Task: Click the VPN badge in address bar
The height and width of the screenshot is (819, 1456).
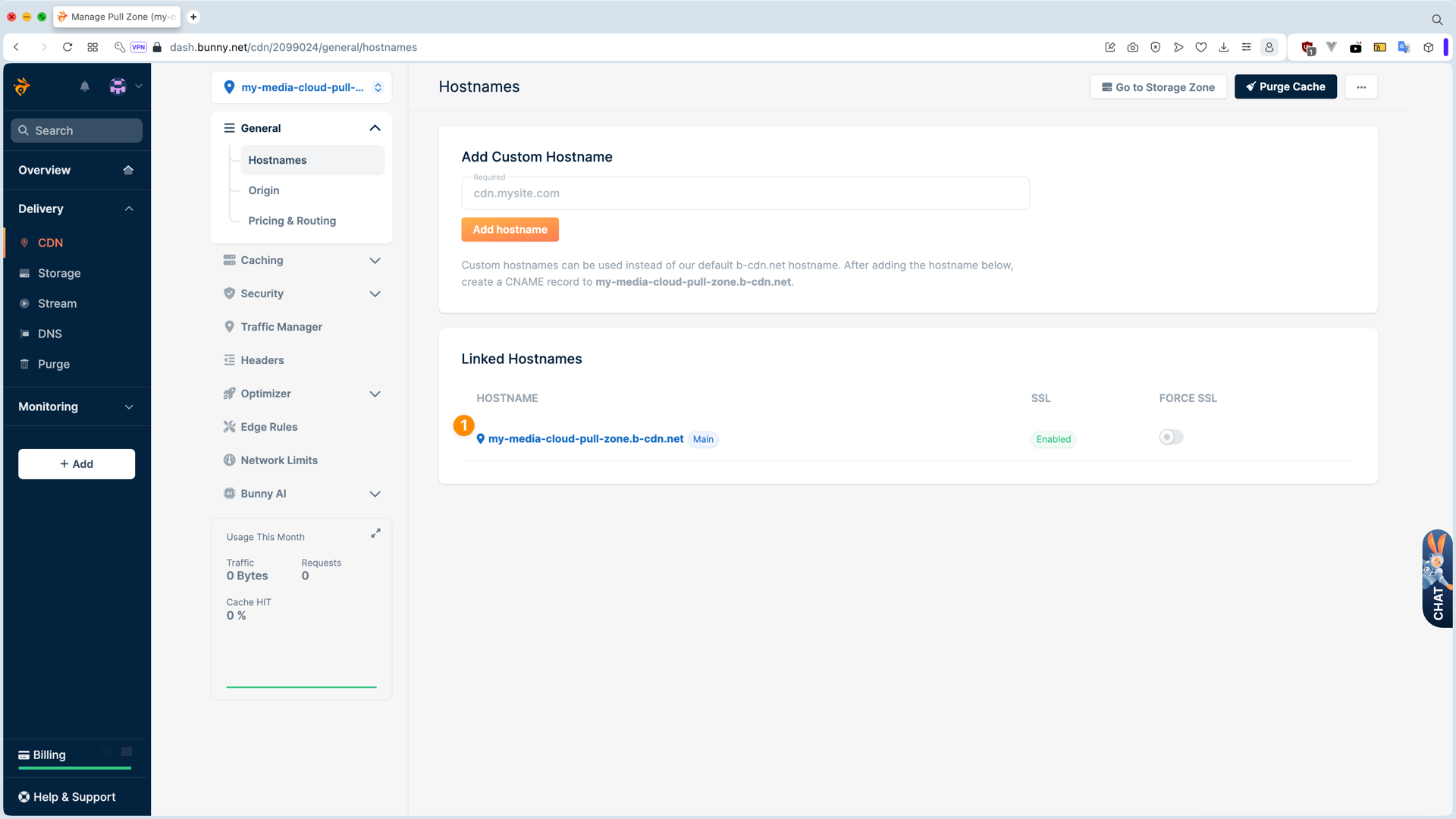Action: [x=138, y=47]
